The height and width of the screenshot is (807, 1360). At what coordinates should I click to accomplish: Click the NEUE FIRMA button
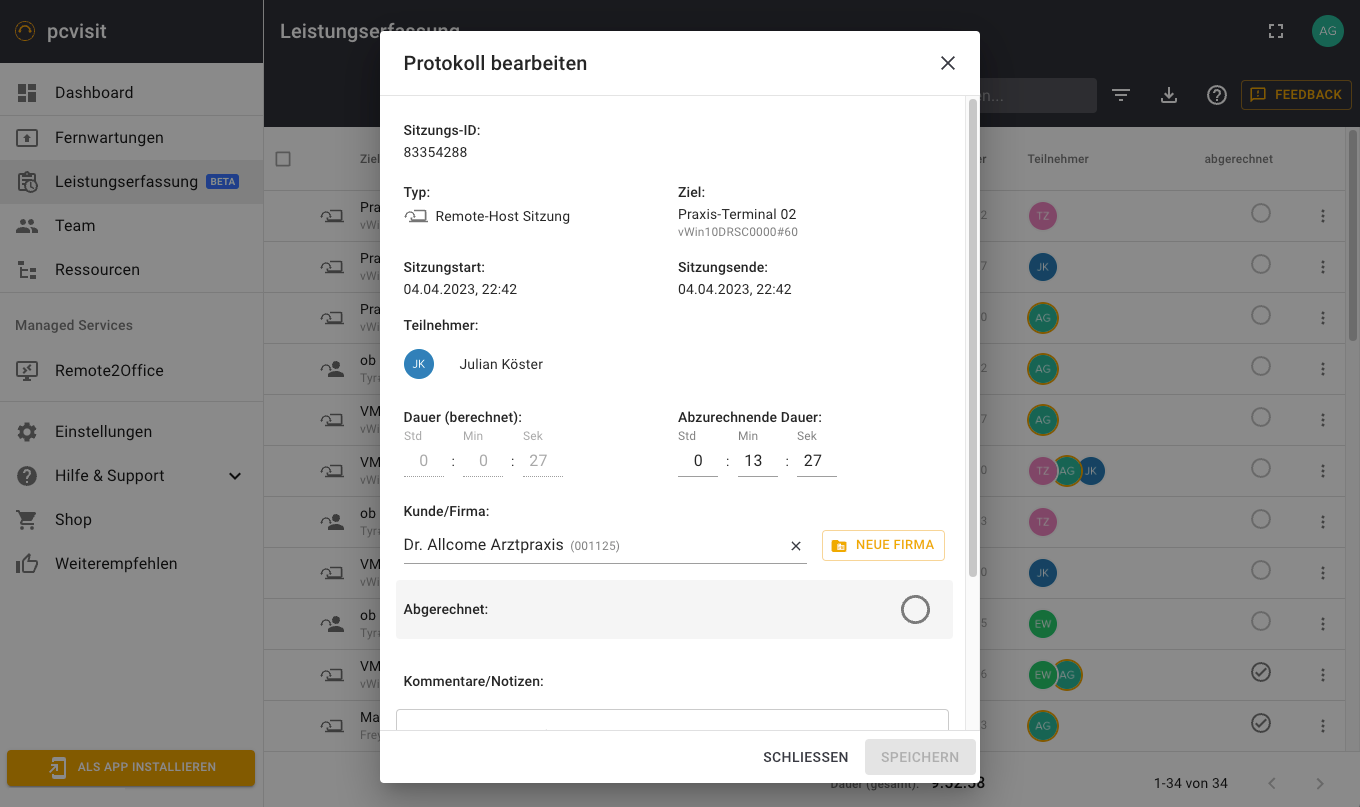click(x=883, y=546)
